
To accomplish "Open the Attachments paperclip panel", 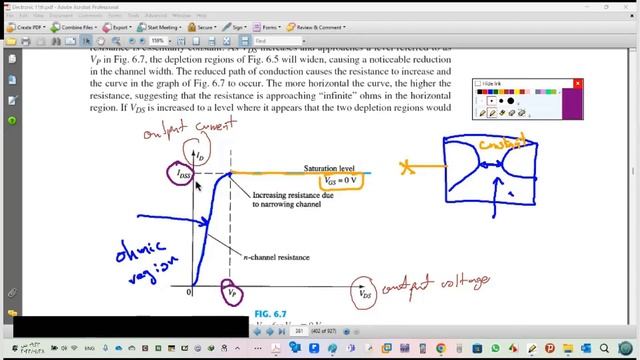I will coord(12,293).
